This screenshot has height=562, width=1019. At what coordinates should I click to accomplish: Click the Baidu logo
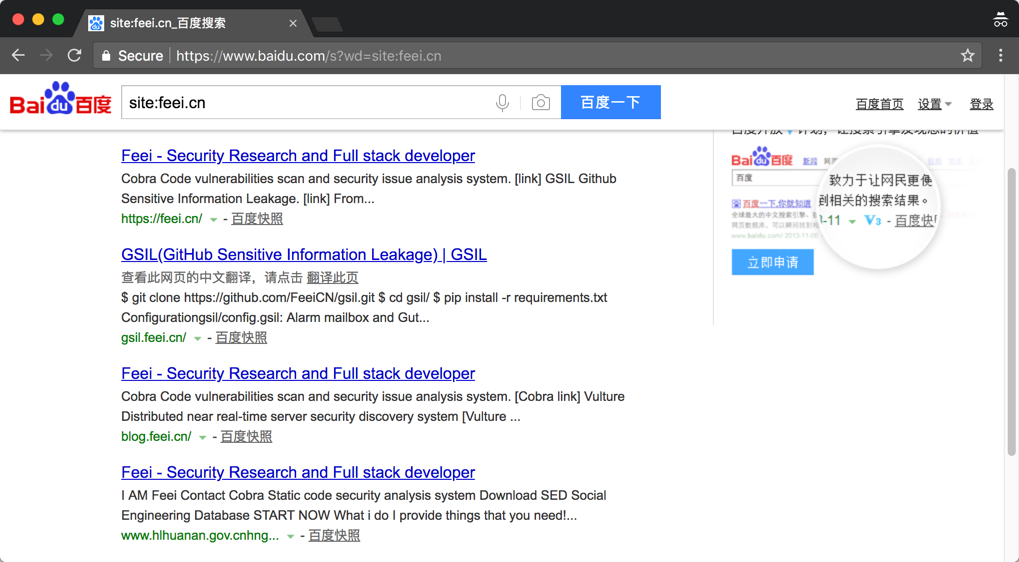[x=60, y=101]
